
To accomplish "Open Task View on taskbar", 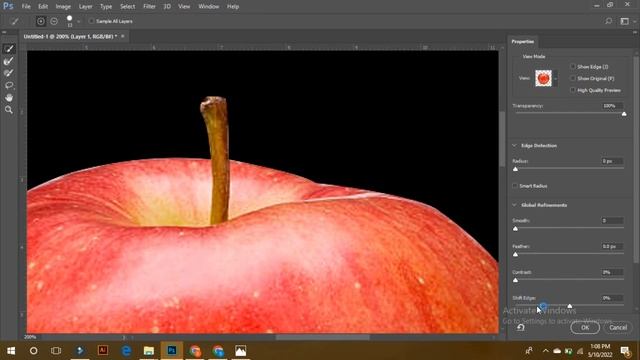I will pos(56,351).
